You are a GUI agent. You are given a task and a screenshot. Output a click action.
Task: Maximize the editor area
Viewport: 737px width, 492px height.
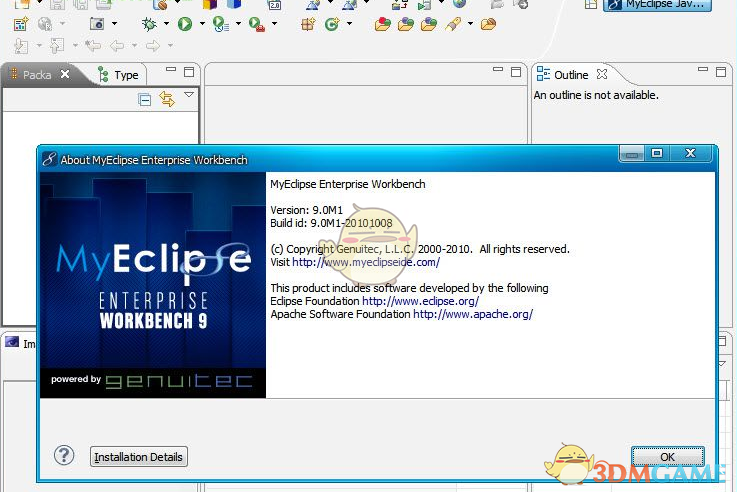tap(516, 72)
